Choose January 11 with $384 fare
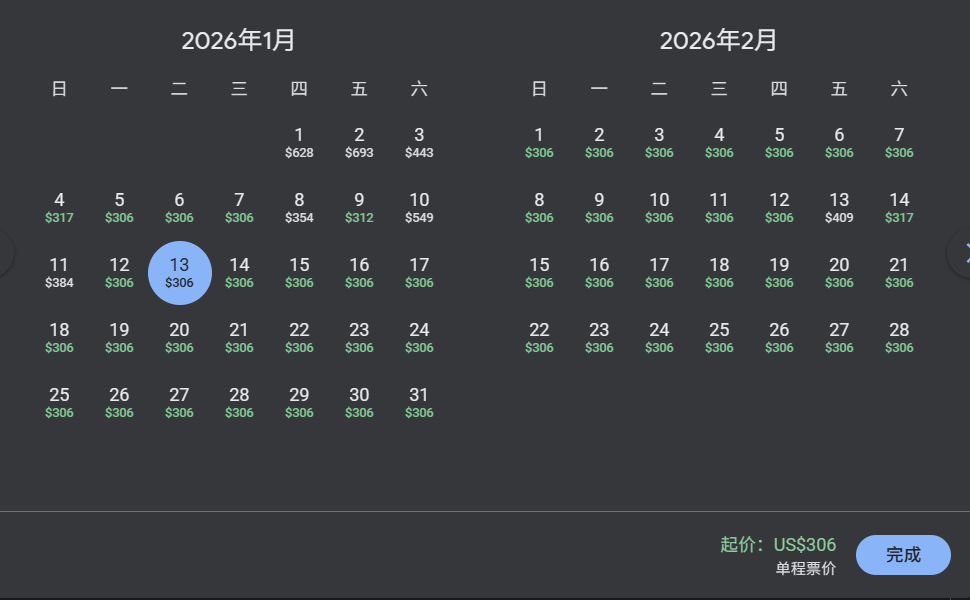Screen dimensions: 970x600 [59, 272]
